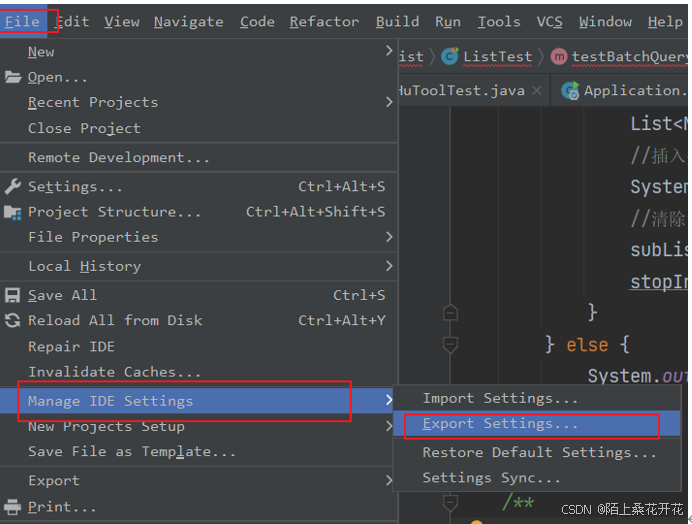Select Remote Development...
692x524 pixels.
coord(199,157)
